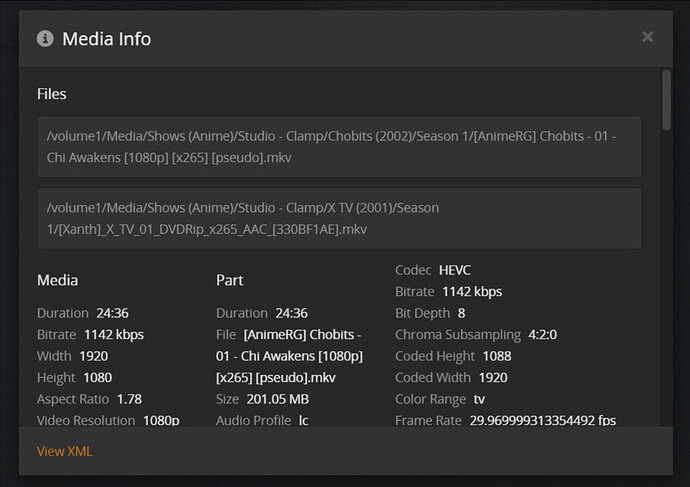The height and width of the screenshot is (487, 690).
Task: Click the Media bitrate value 1142 kbps
Action: [x=114, y=335]
